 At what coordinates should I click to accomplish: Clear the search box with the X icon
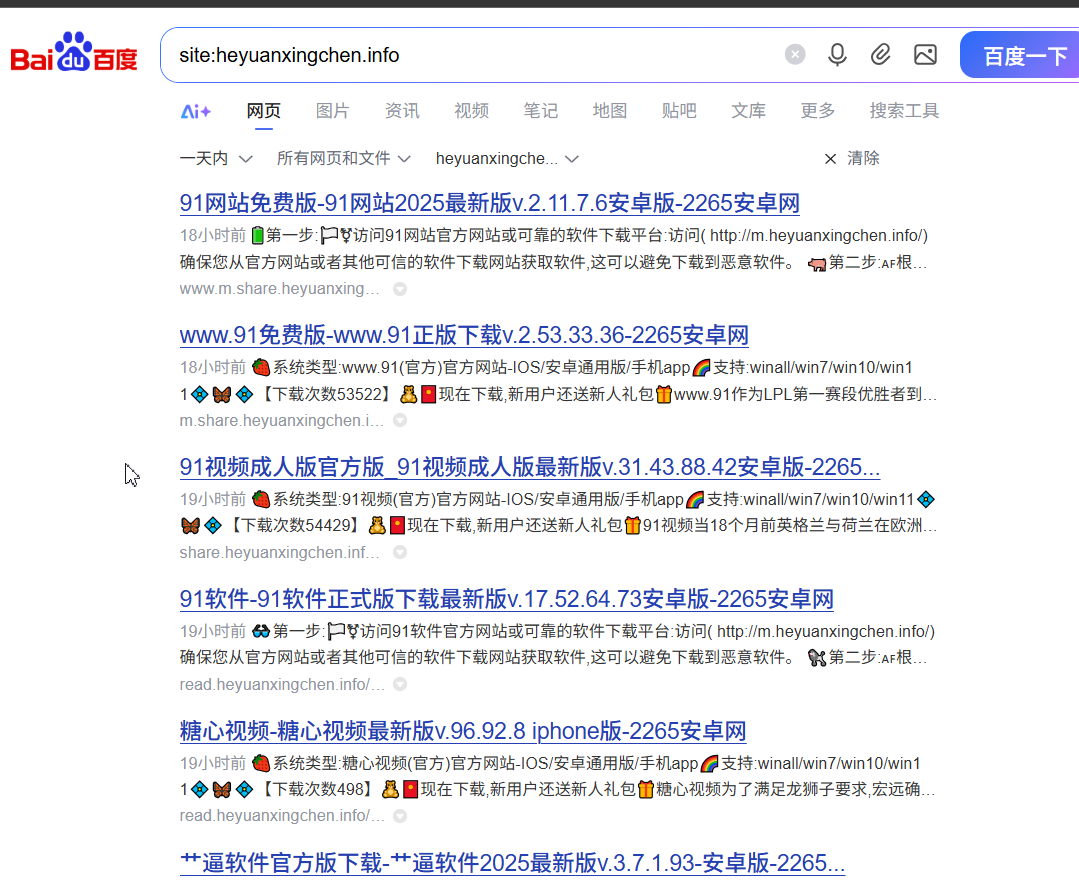pos(795,55)
